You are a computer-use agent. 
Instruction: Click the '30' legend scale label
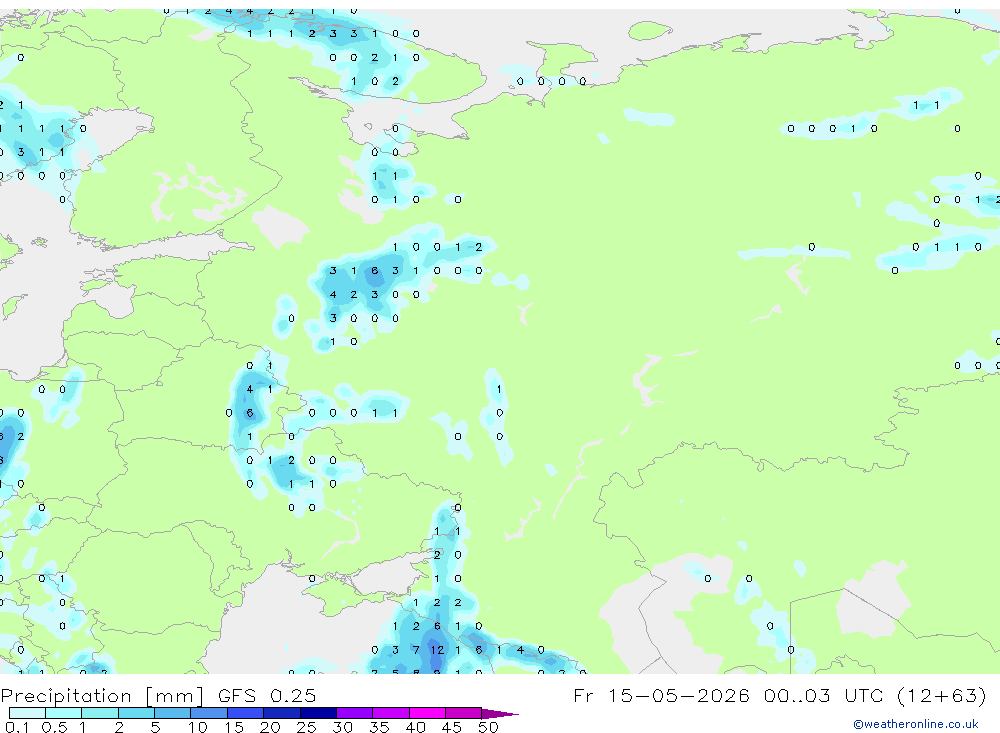[342, 727]
